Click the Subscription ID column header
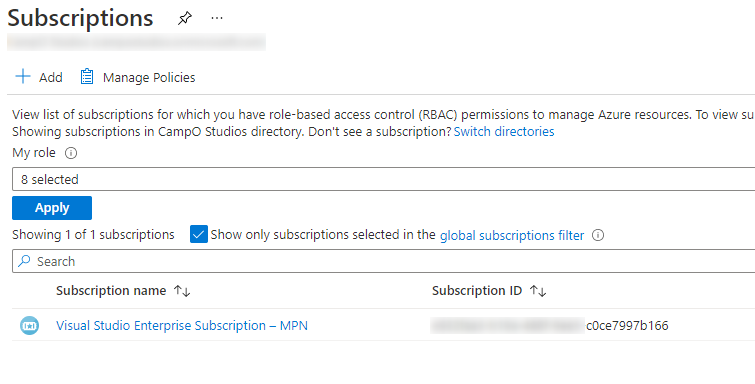This screenshot has height=384, width=755. (477, 291)
